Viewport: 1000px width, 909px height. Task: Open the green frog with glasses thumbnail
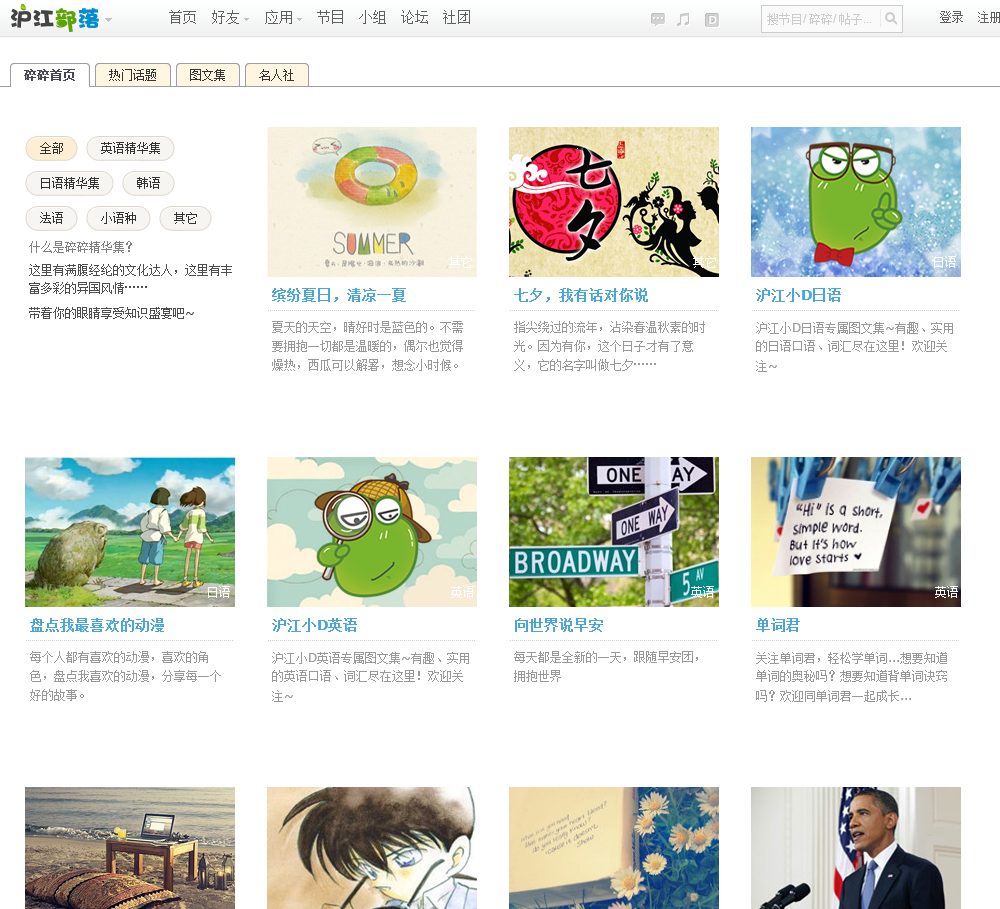[856, 202]
